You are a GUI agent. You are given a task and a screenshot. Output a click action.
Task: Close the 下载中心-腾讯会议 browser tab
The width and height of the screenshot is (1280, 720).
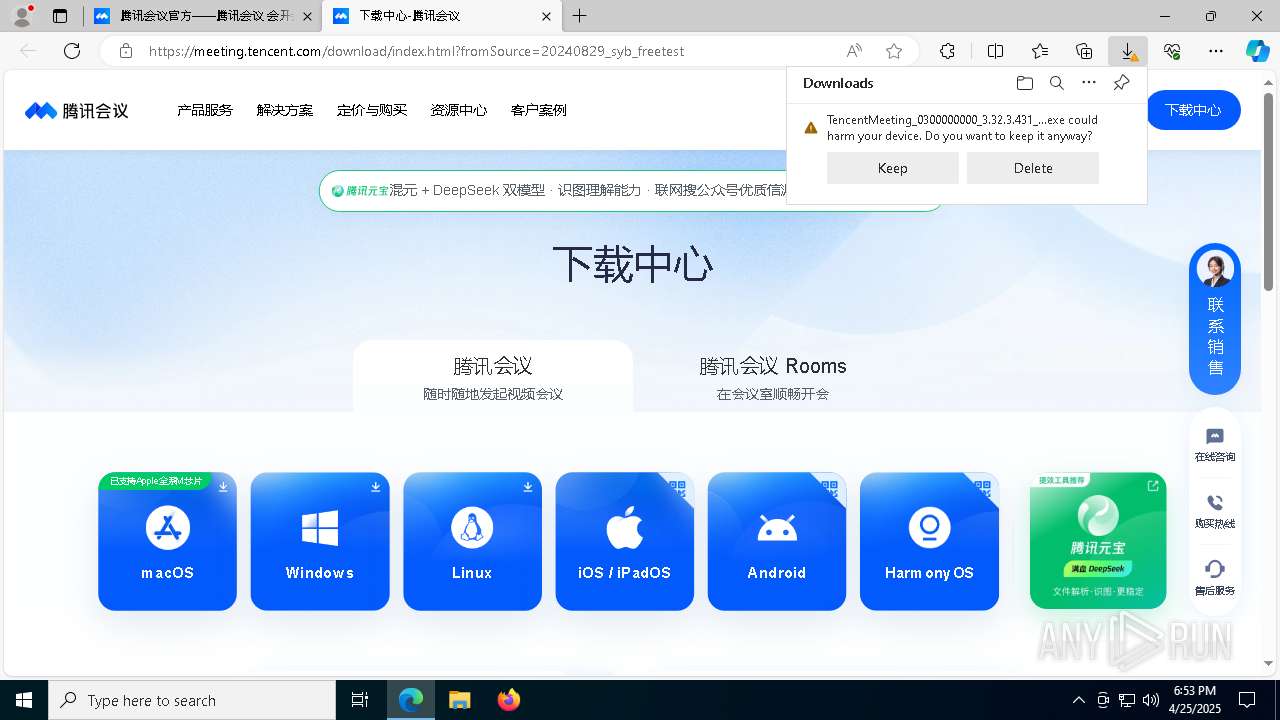coord(546,16)
